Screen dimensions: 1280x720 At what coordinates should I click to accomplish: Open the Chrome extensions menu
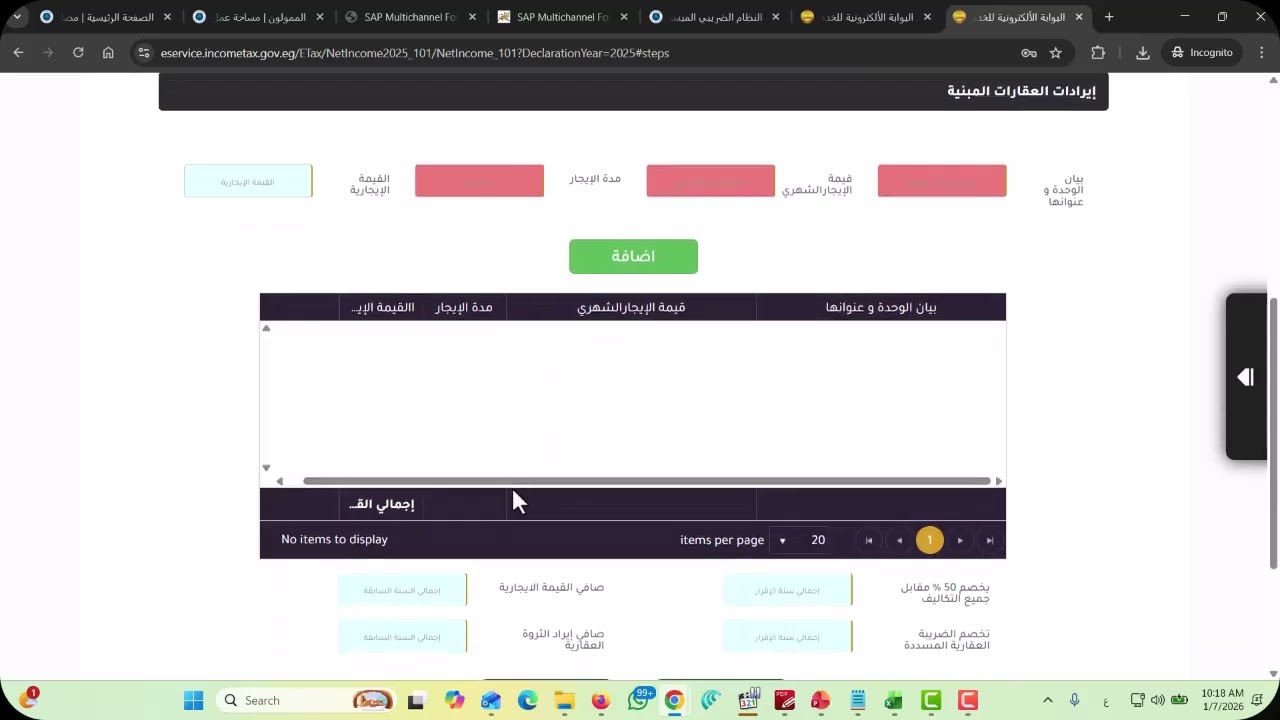coord(1098,53)
